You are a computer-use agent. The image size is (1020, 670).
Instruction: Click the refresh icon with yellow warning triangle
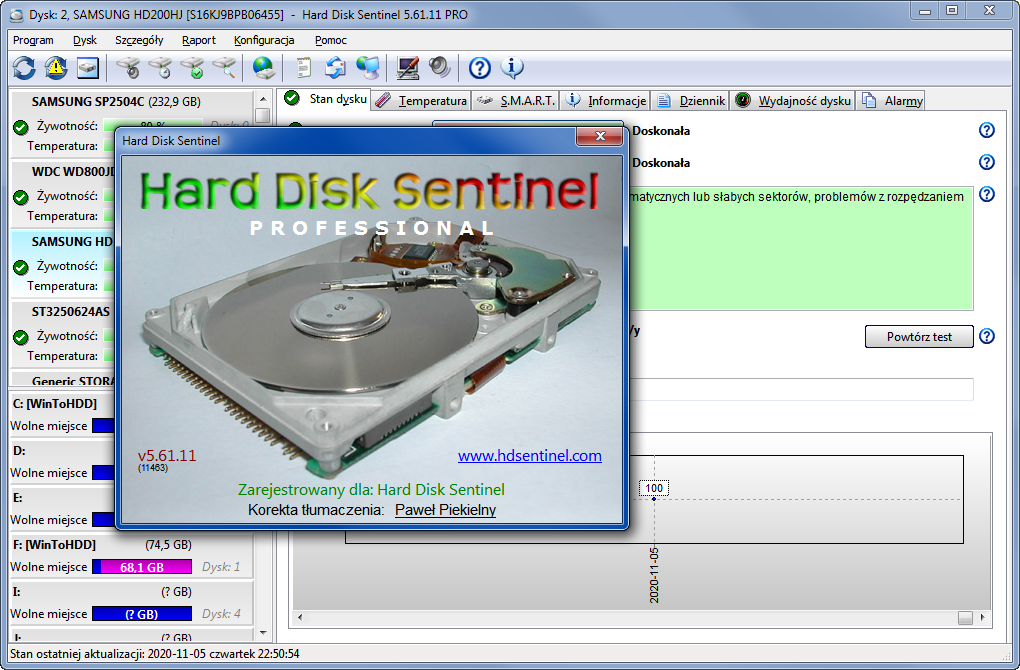point(56,68)
